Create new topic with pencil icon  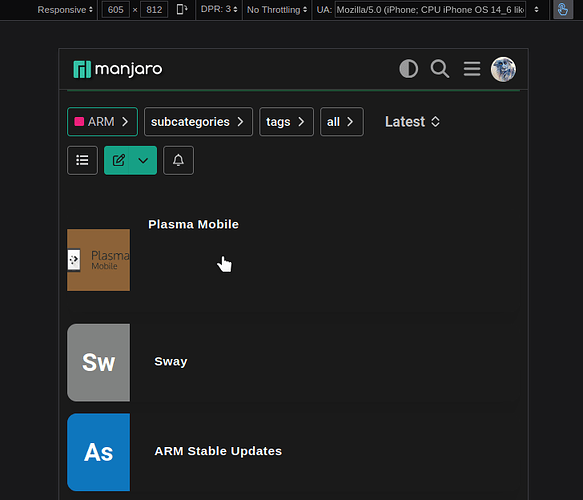click(x=119, y=161)
